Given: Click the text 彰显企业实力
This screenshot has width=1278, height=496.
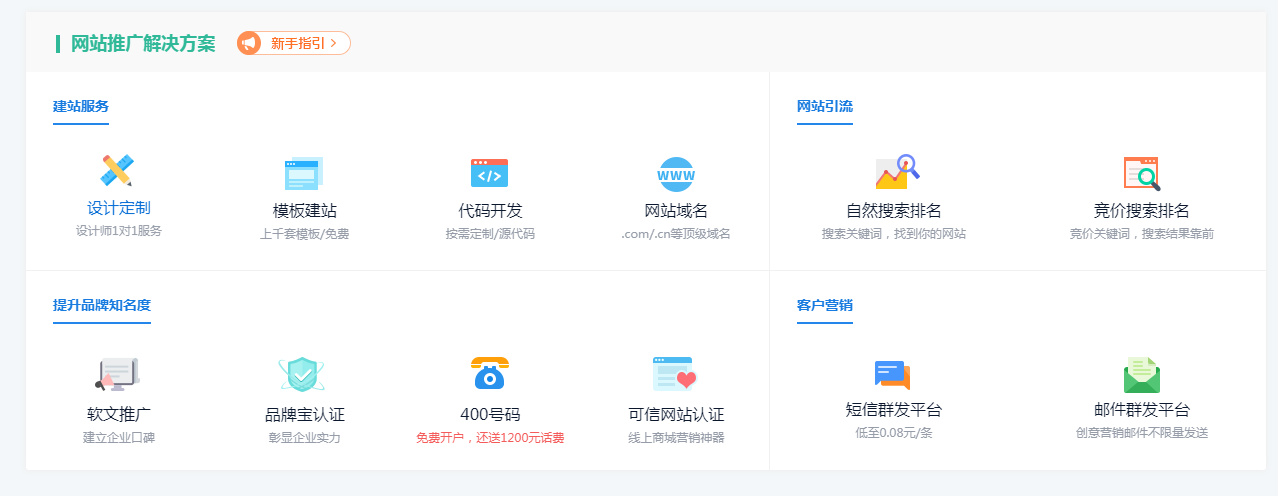Looking at the screenshot, I should (x=304, y=437).
